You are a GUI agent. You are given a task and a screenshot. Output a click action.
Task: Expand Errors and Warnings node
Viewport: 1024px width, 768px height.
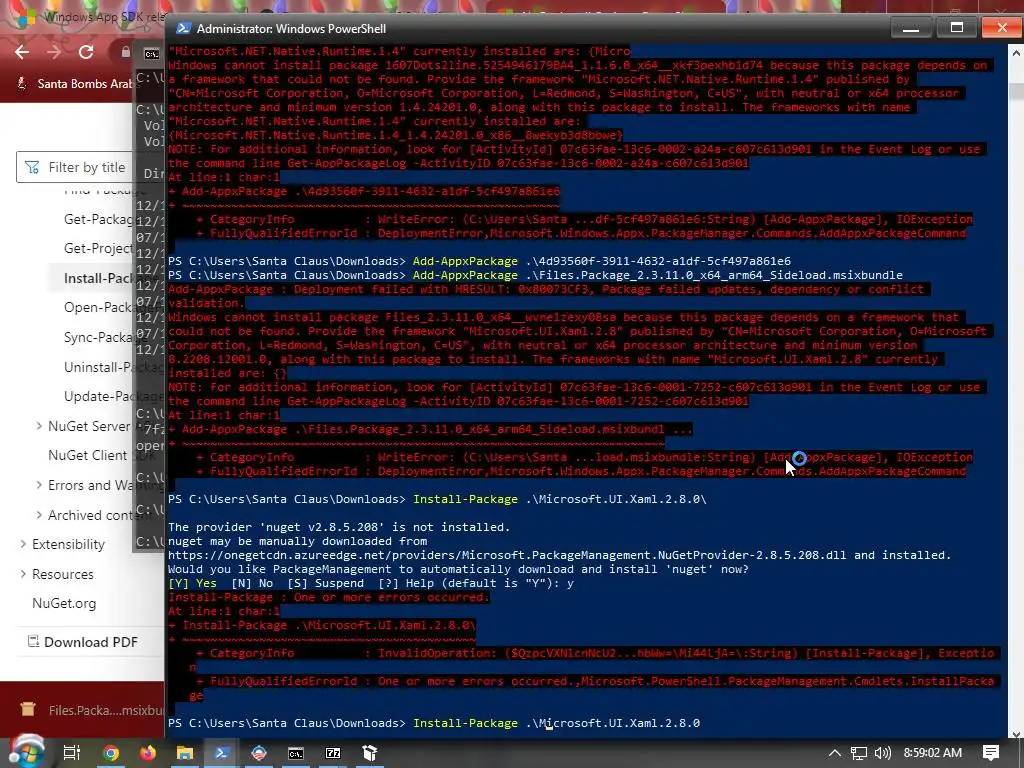[40, 485]
